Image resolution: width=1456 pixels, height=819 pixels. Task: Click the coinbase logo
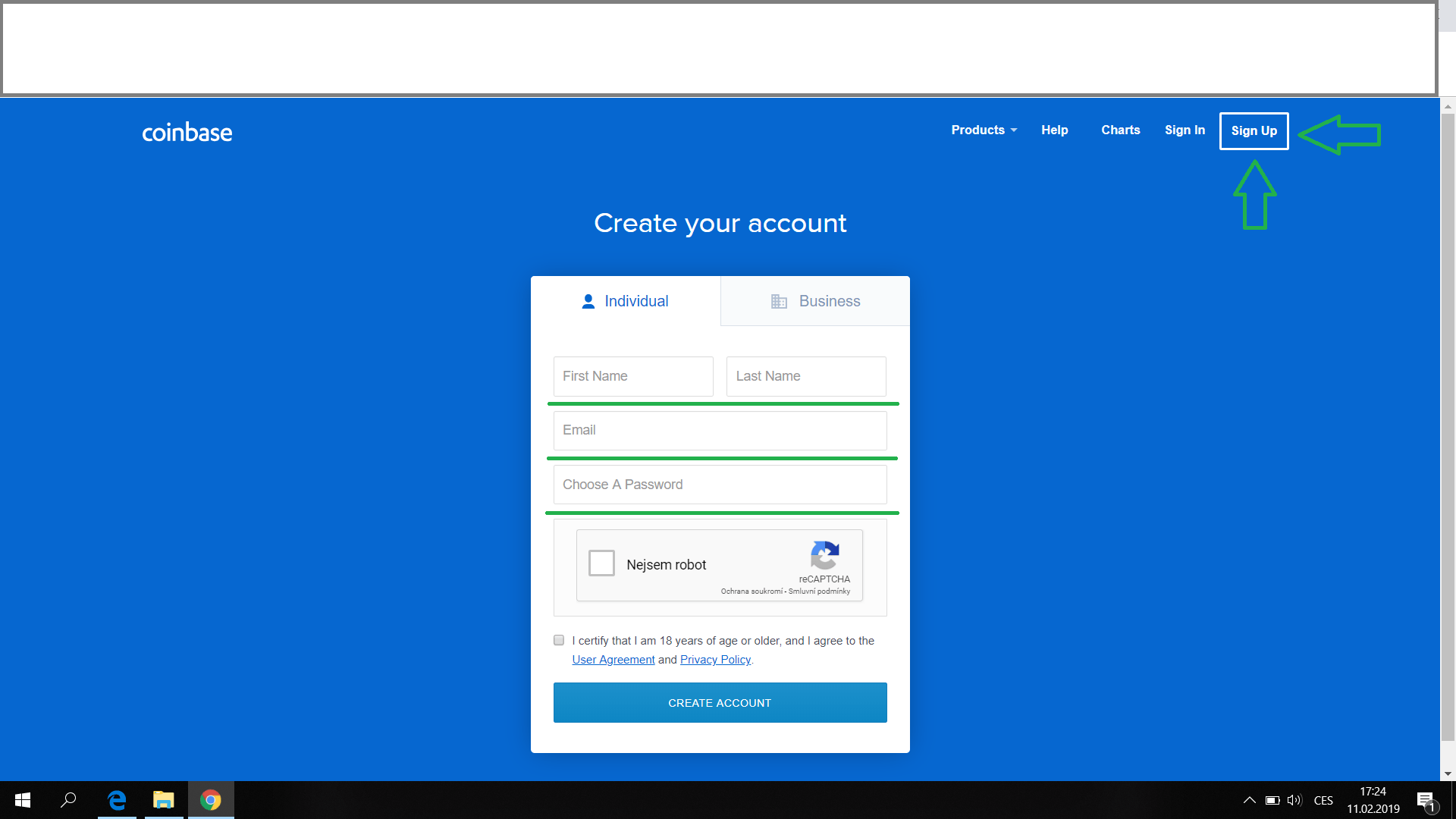pyautogui.click(x=187, y=133)
